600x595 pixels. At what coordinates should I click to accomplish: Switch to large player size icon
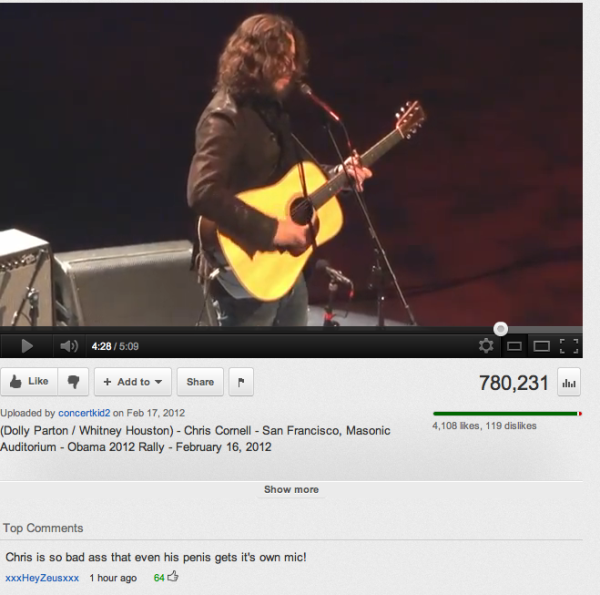click(541, 346)
